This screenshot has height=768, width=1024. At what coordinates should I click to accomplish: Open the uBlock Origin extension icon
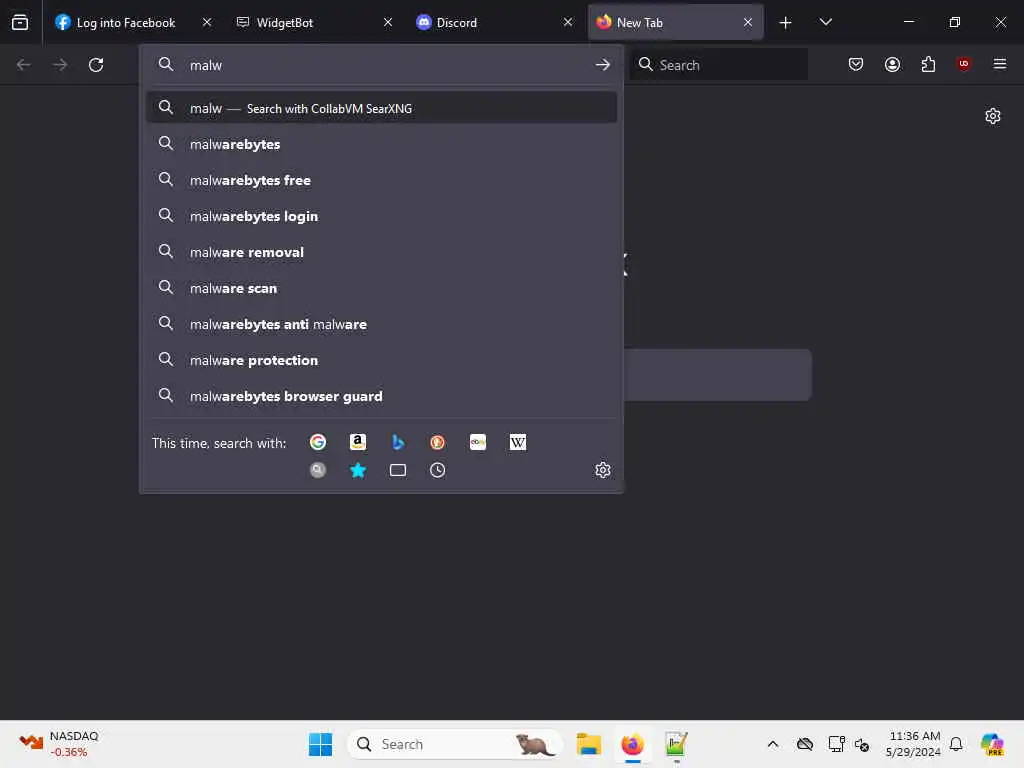pos(963,63)
